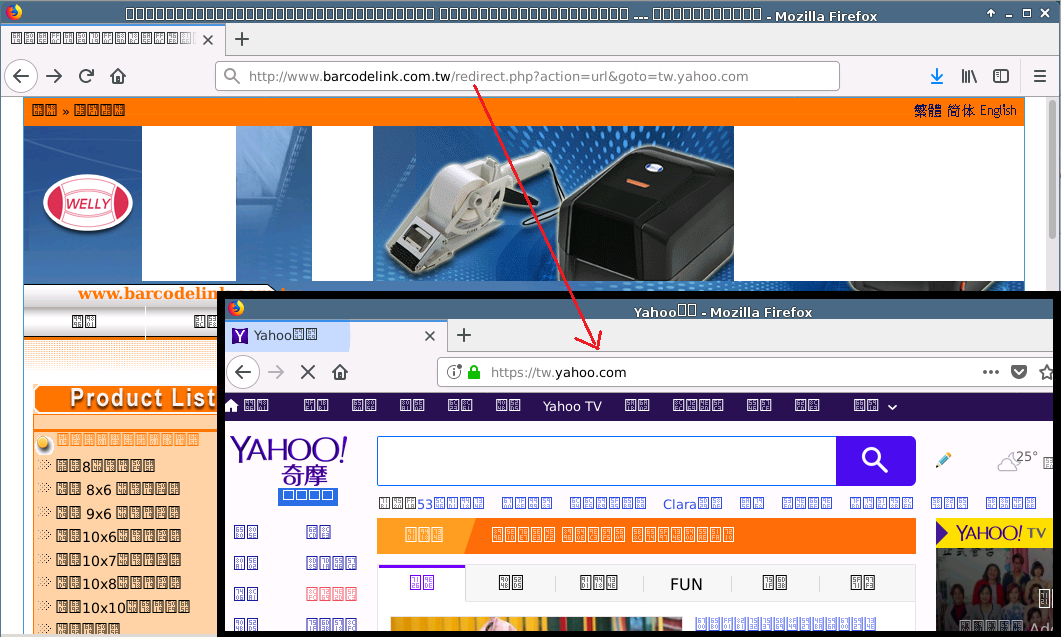Viewport: 1061px width, 637px height.
Task: Go to Home in Yahoo Firefox window
Action: [340, 372]
